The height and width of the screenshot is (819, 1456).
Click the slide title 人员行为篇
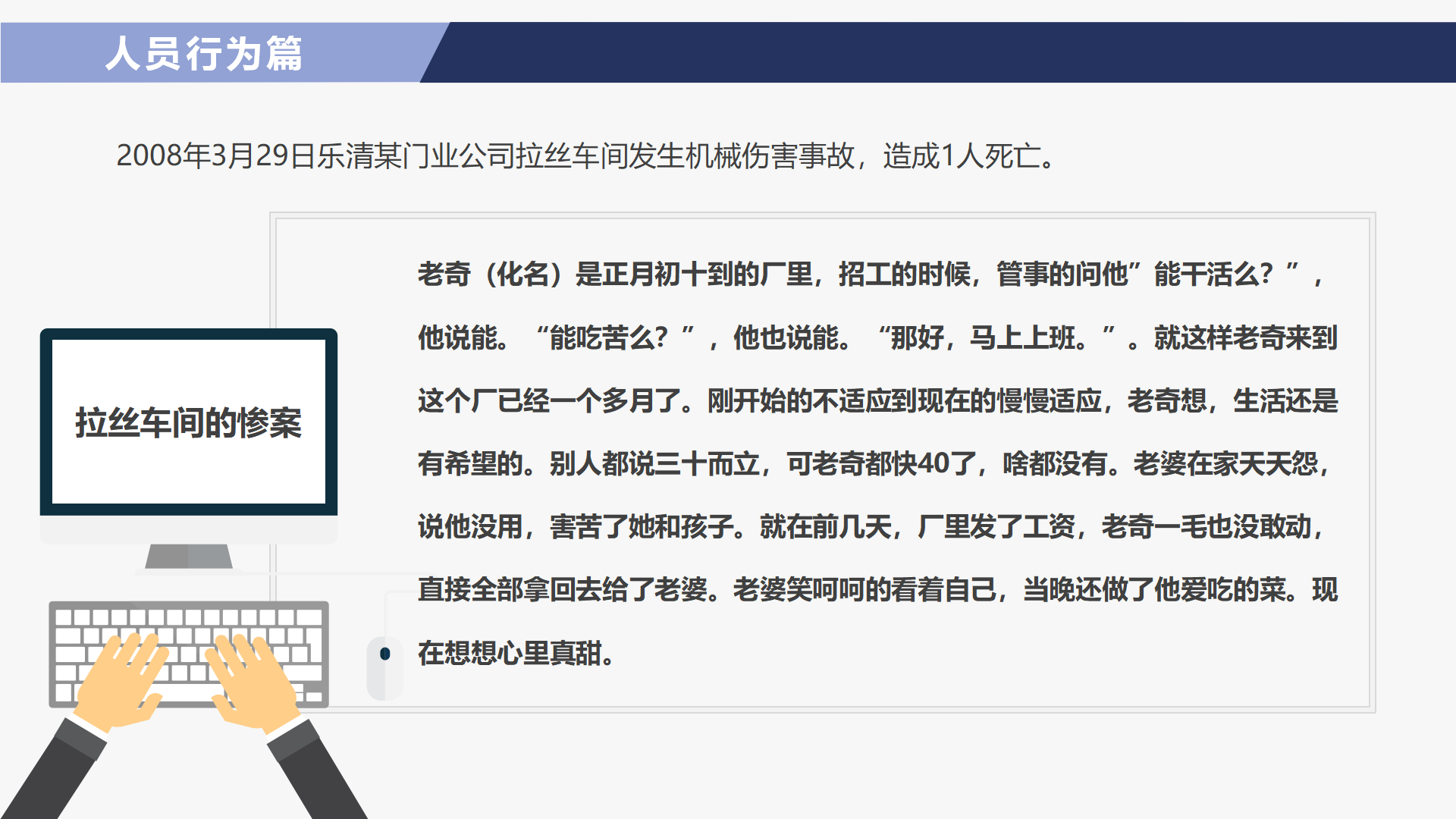[204, 53]
